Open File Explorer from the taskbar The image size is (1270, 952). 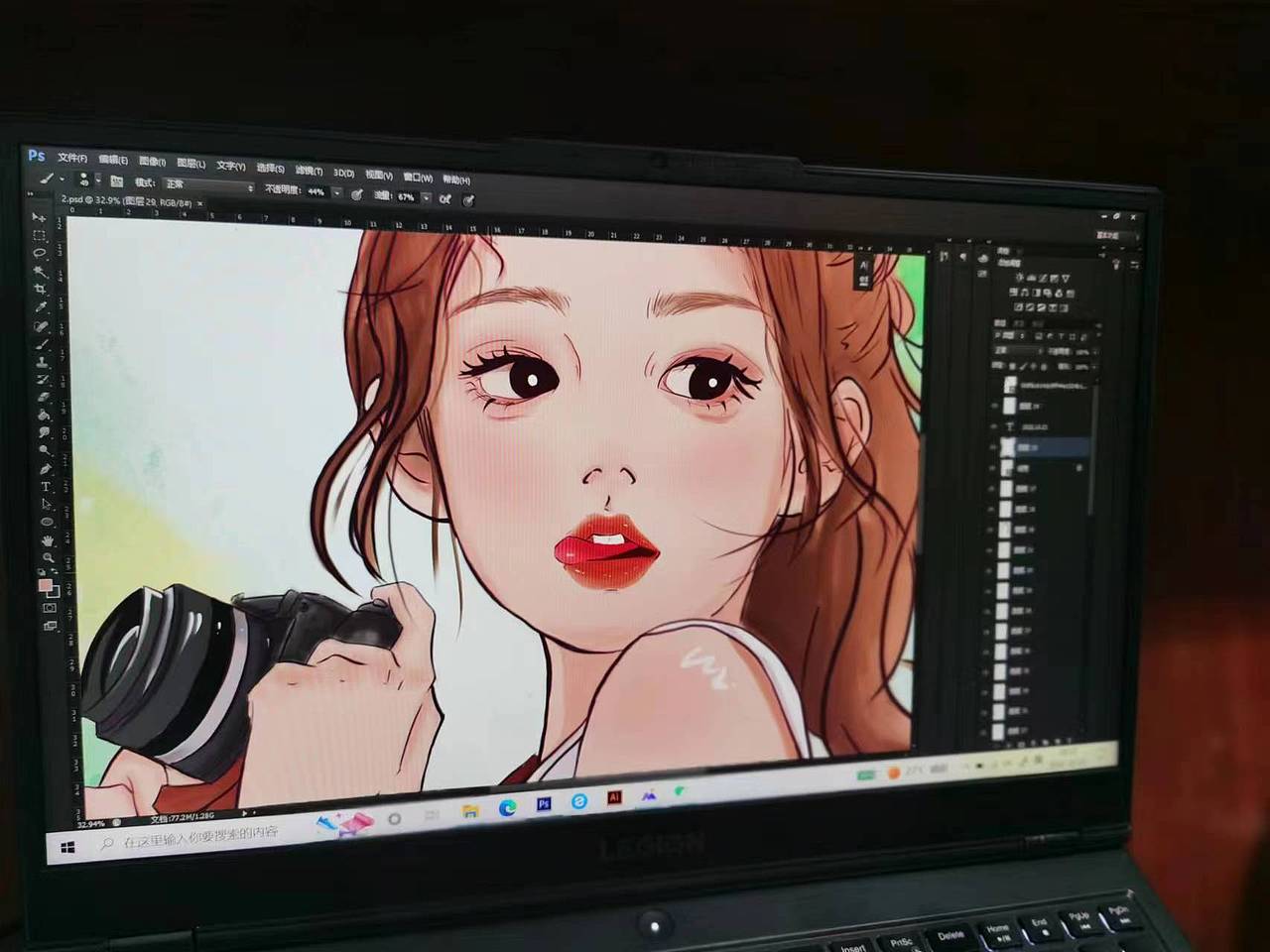[470, 810]
